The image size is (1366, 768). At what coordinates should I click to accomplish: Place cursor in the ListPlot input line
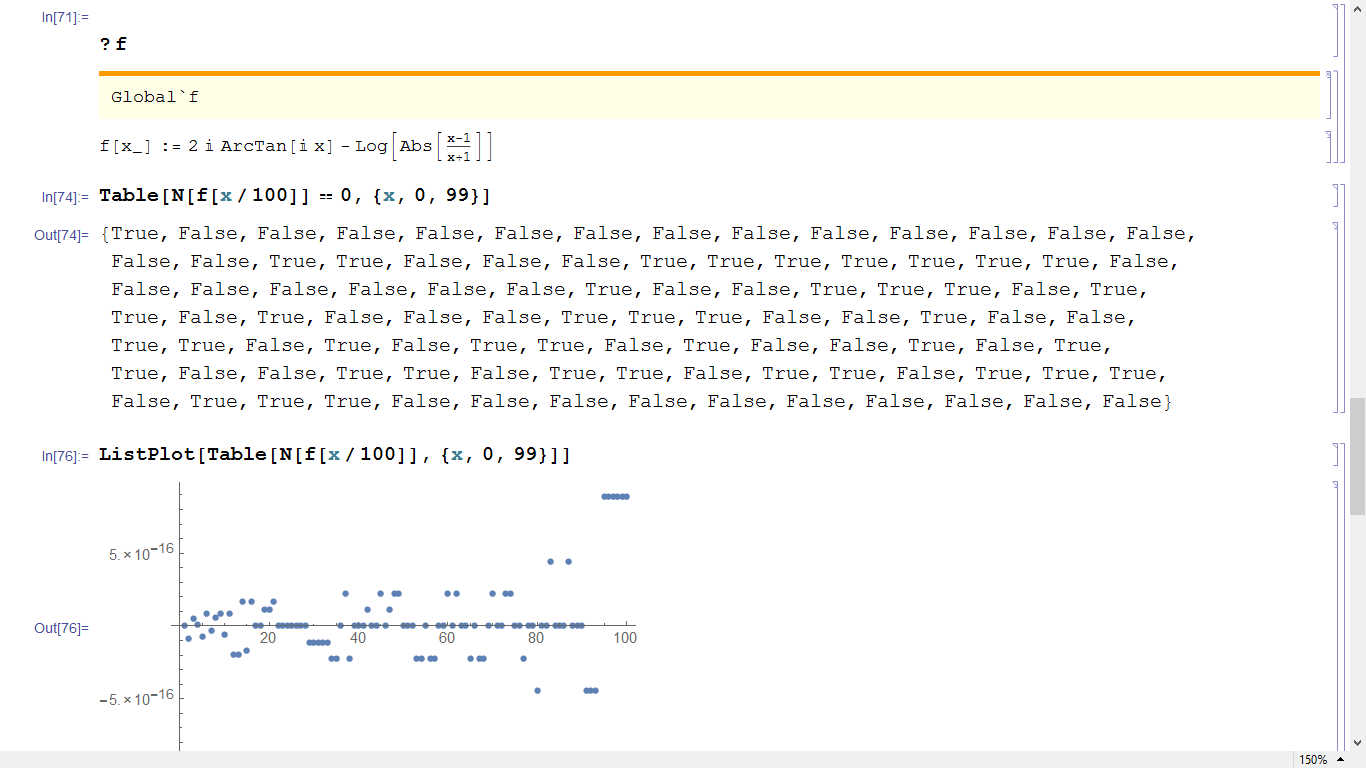(335, 455)
